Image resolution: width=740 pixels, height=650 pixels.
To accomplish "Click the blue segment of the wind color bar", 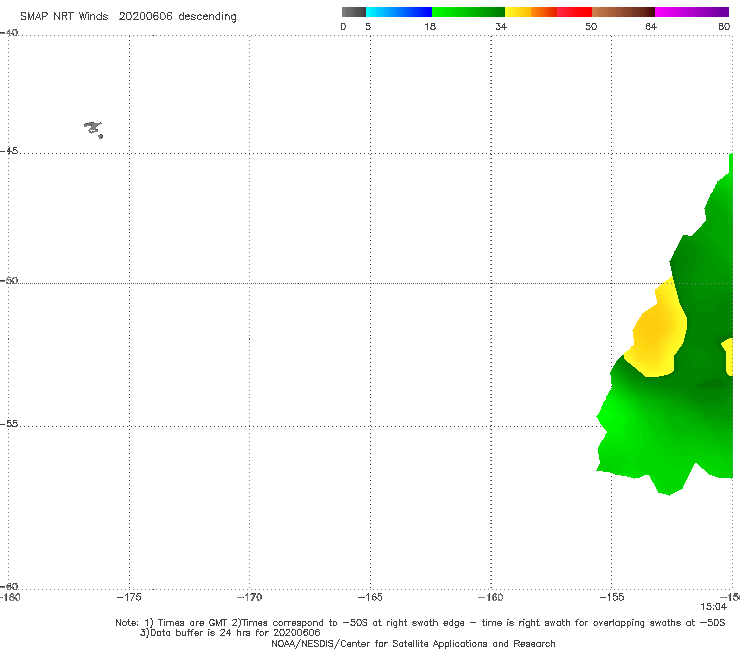I will (x=399, y=12).
